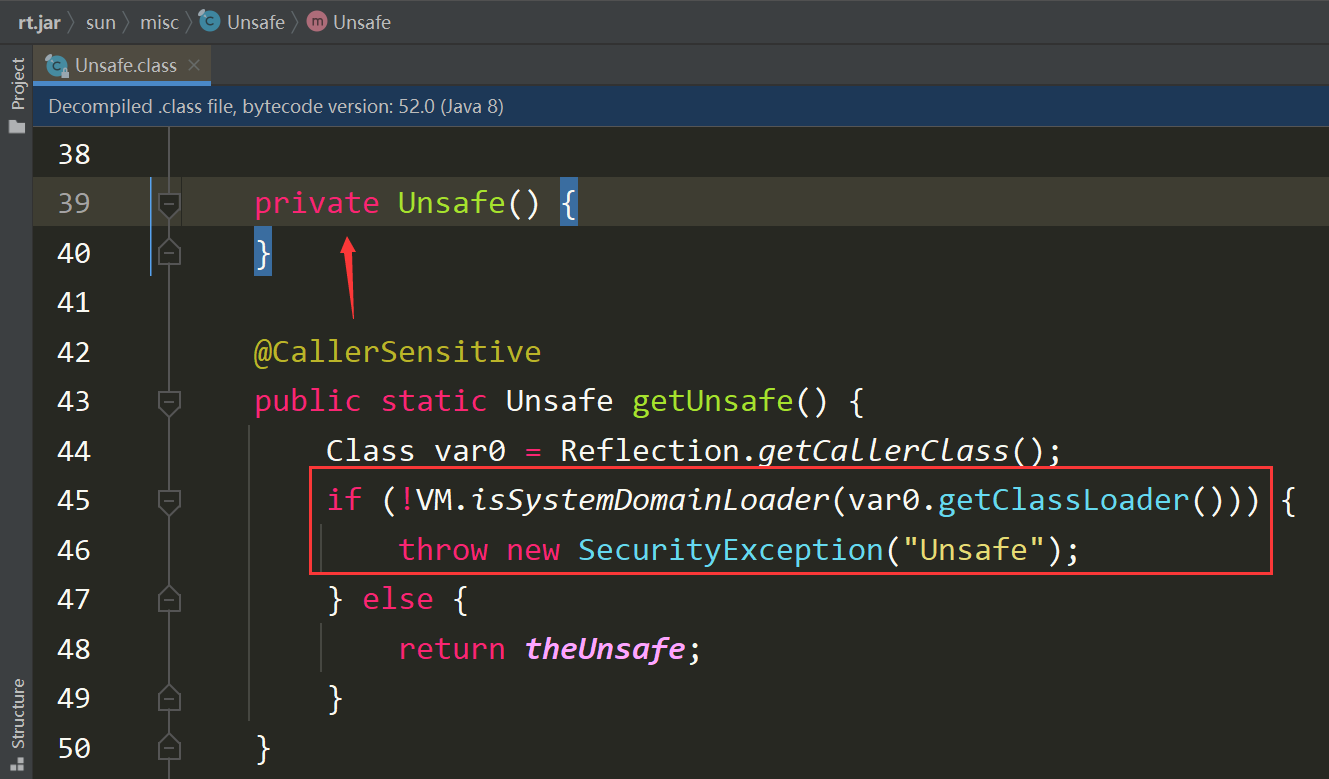Click line number 38 in the gutter
1329x779 pixels.
[75, 154]
